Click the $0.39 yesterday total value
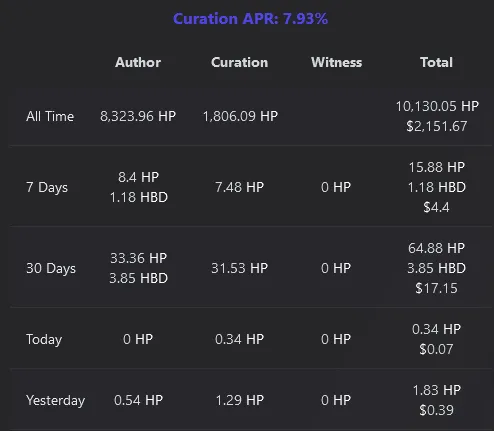Screen dimensions: 494x431 click(x=436, y=410)
